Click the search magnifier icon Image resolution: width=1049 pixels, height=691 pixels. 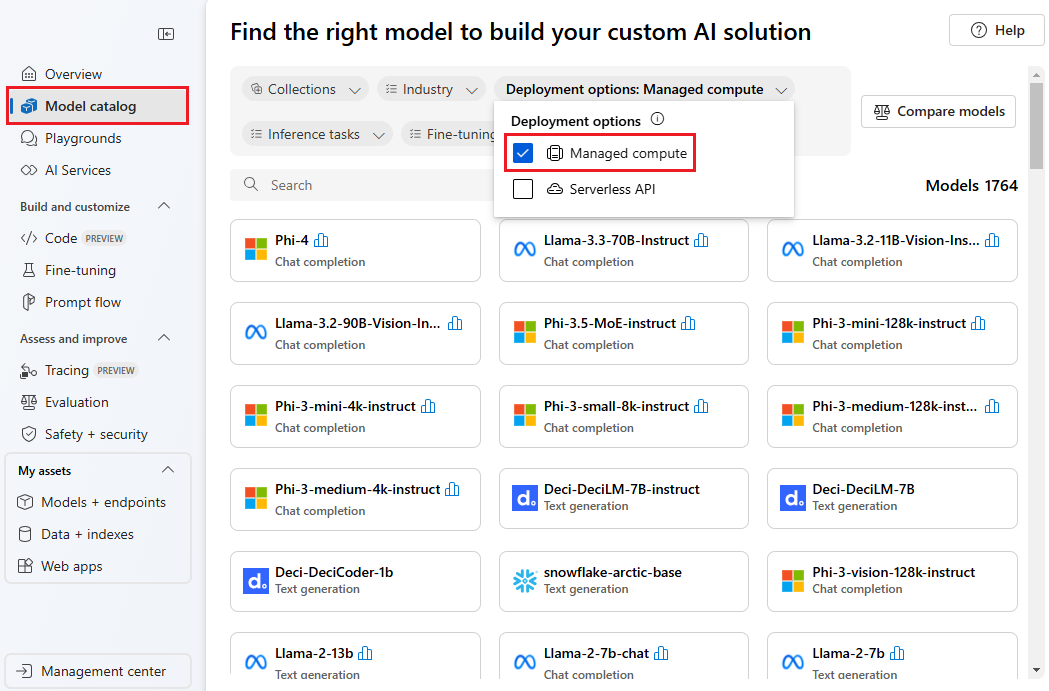pos(251,184)
